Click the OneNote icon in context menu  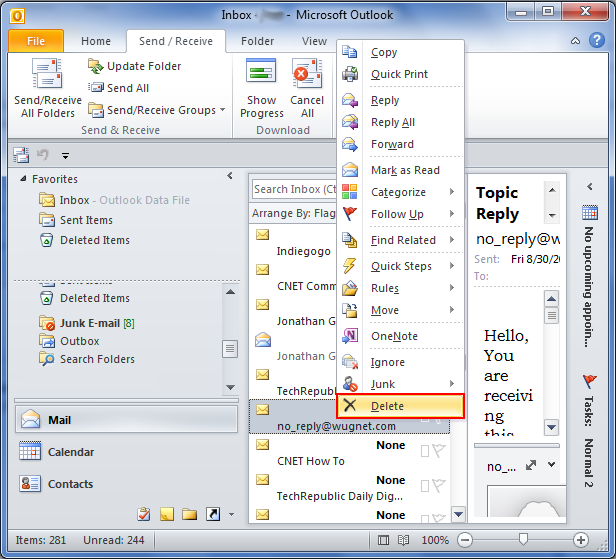coord(350,336)
